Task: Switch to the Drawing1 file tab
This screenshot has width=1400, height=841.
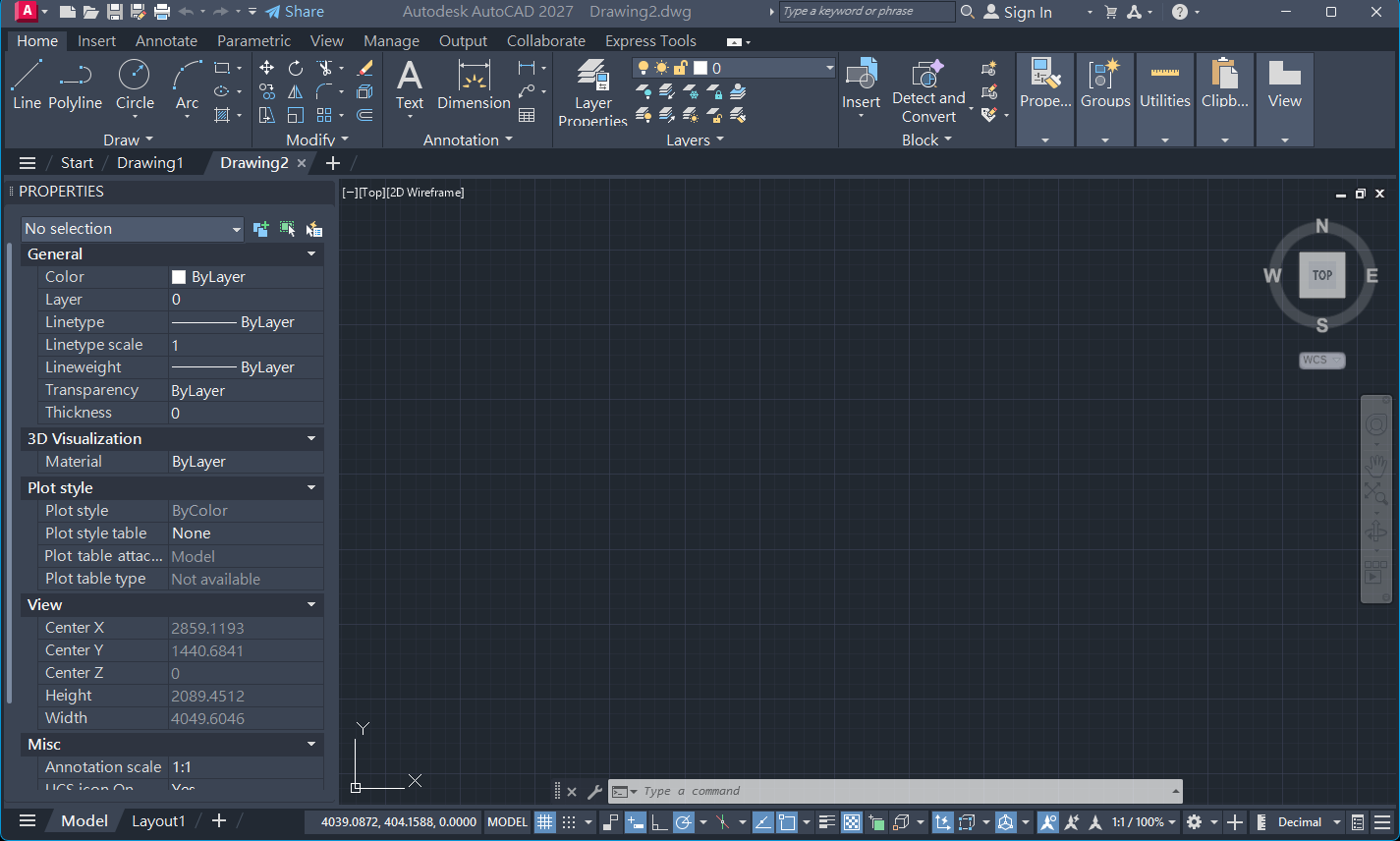Action: coord(150,163)
